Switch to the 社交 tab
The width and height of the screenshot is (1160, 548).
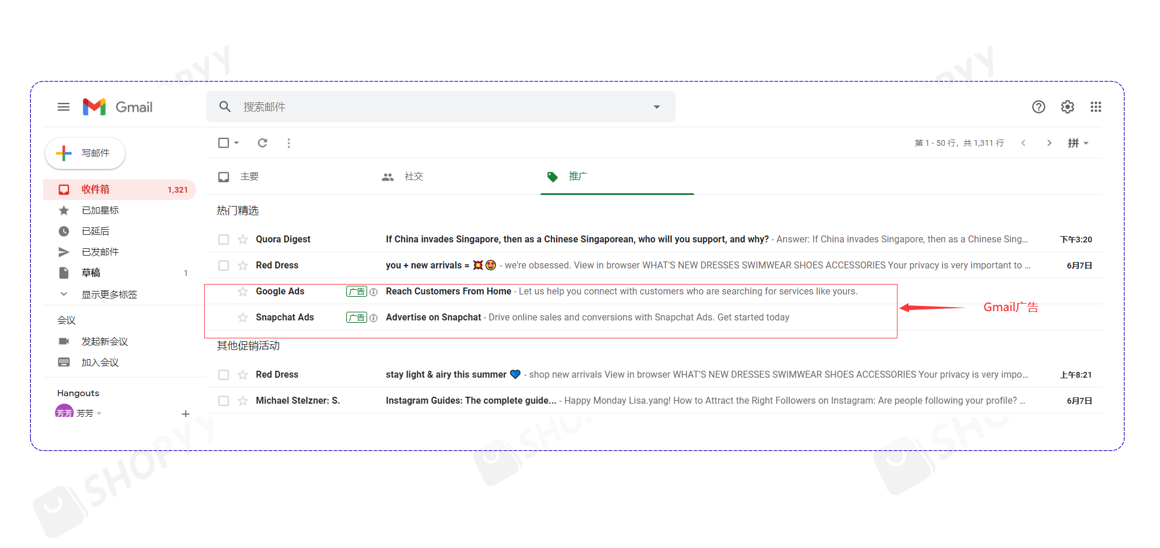click(x=413, y=177)
